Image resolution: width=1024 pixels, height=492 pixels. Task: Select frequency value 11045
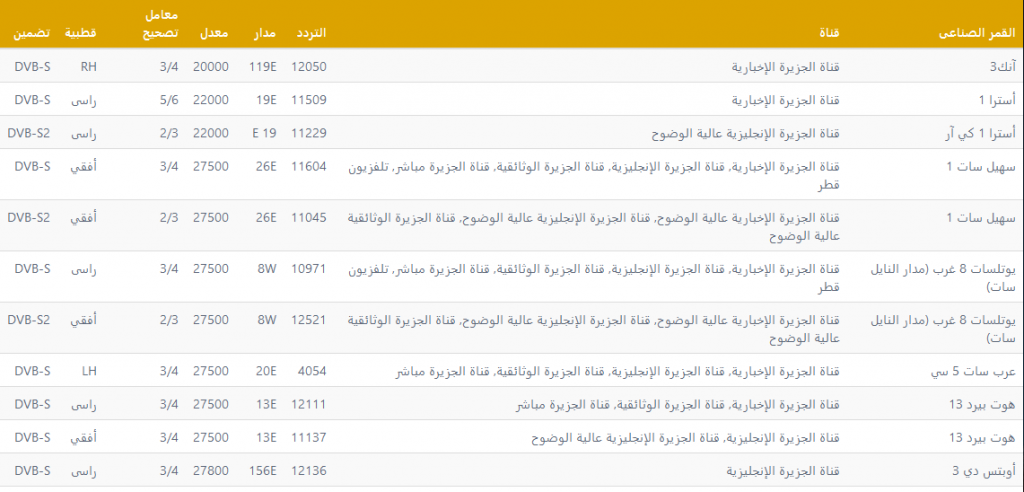[x=308, y=218]
